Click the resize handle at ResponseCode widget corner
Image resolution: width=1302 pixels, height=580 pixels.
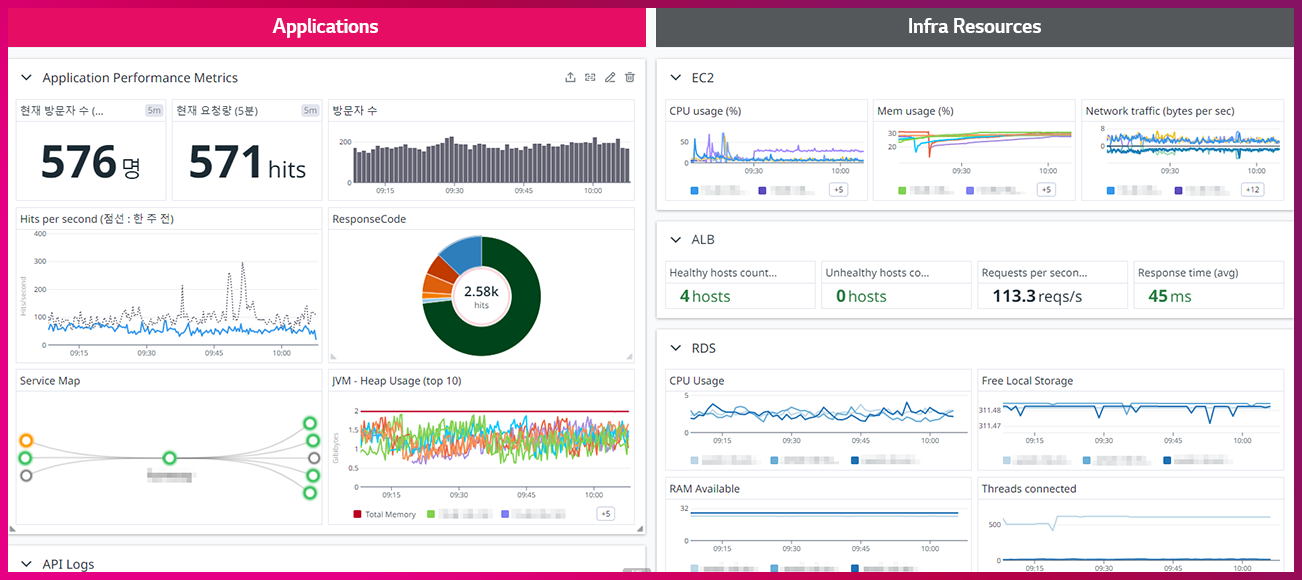coord(630,357)
